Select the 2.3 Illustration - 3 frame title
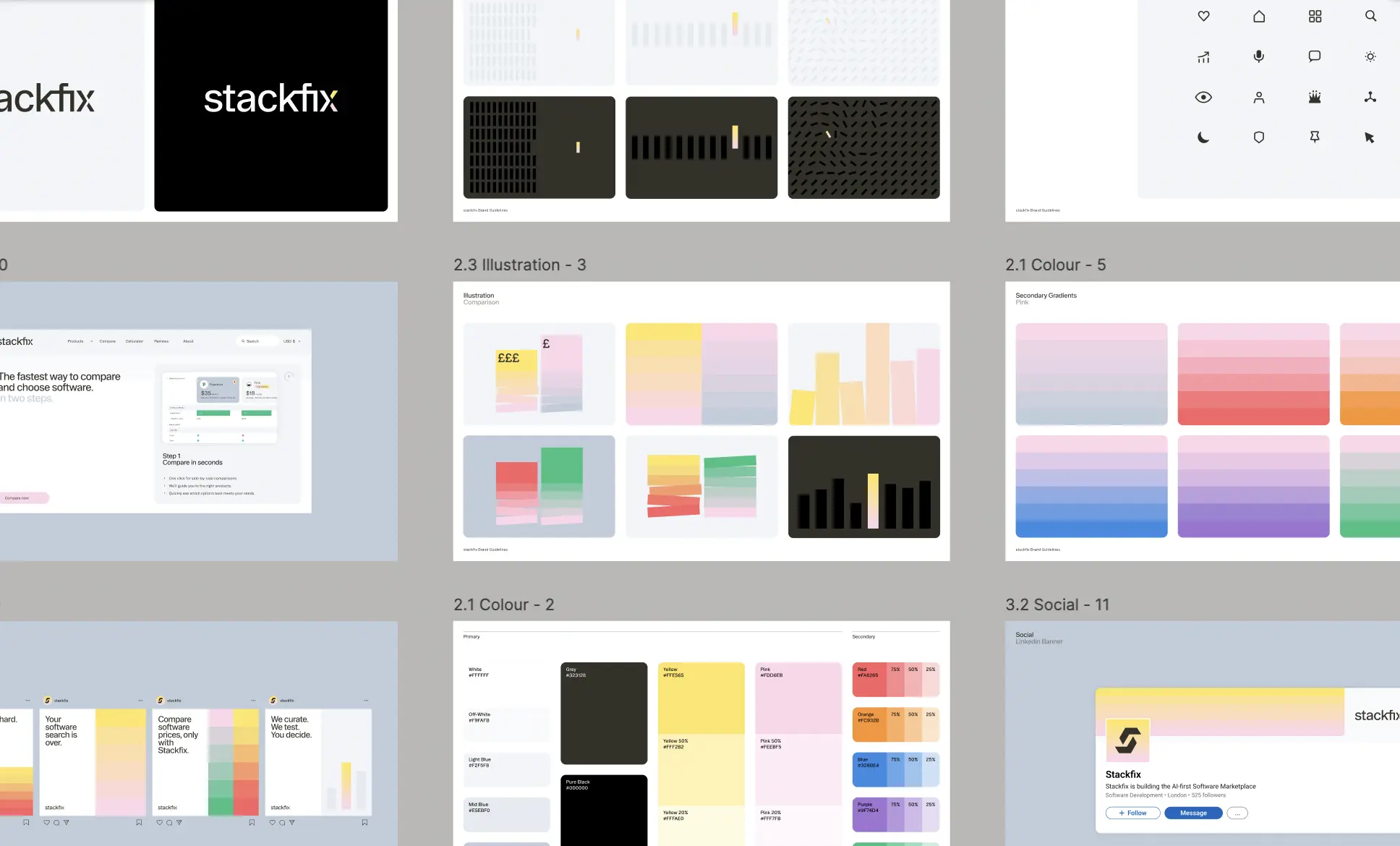This screenshot has width=1400, height=846. (x=519, y=265)
